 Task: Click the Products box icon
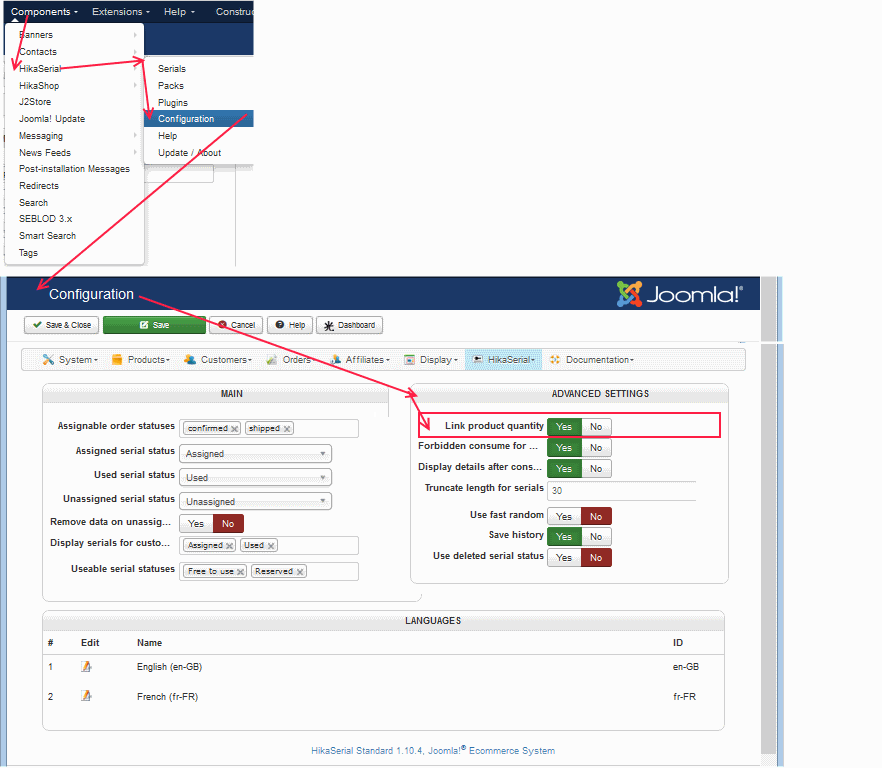(117, 360)
